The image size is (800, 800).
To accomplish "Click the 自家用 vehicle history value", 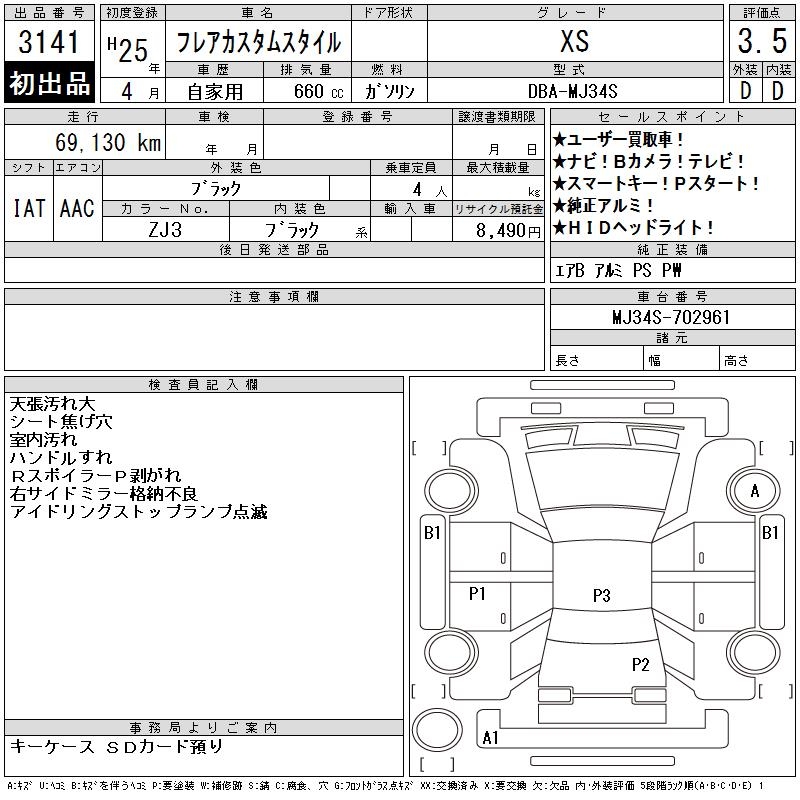I will (x=215, y=92).
